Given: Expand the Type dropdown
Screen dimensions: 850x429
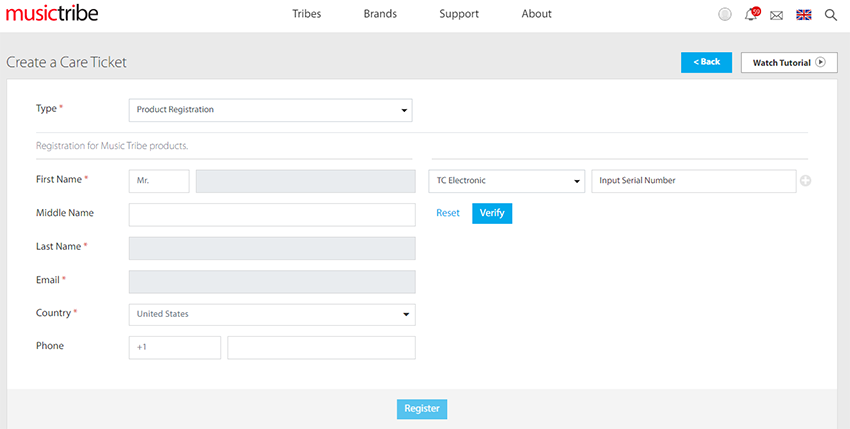Looking at the screenshot, I should click(270, 110).
